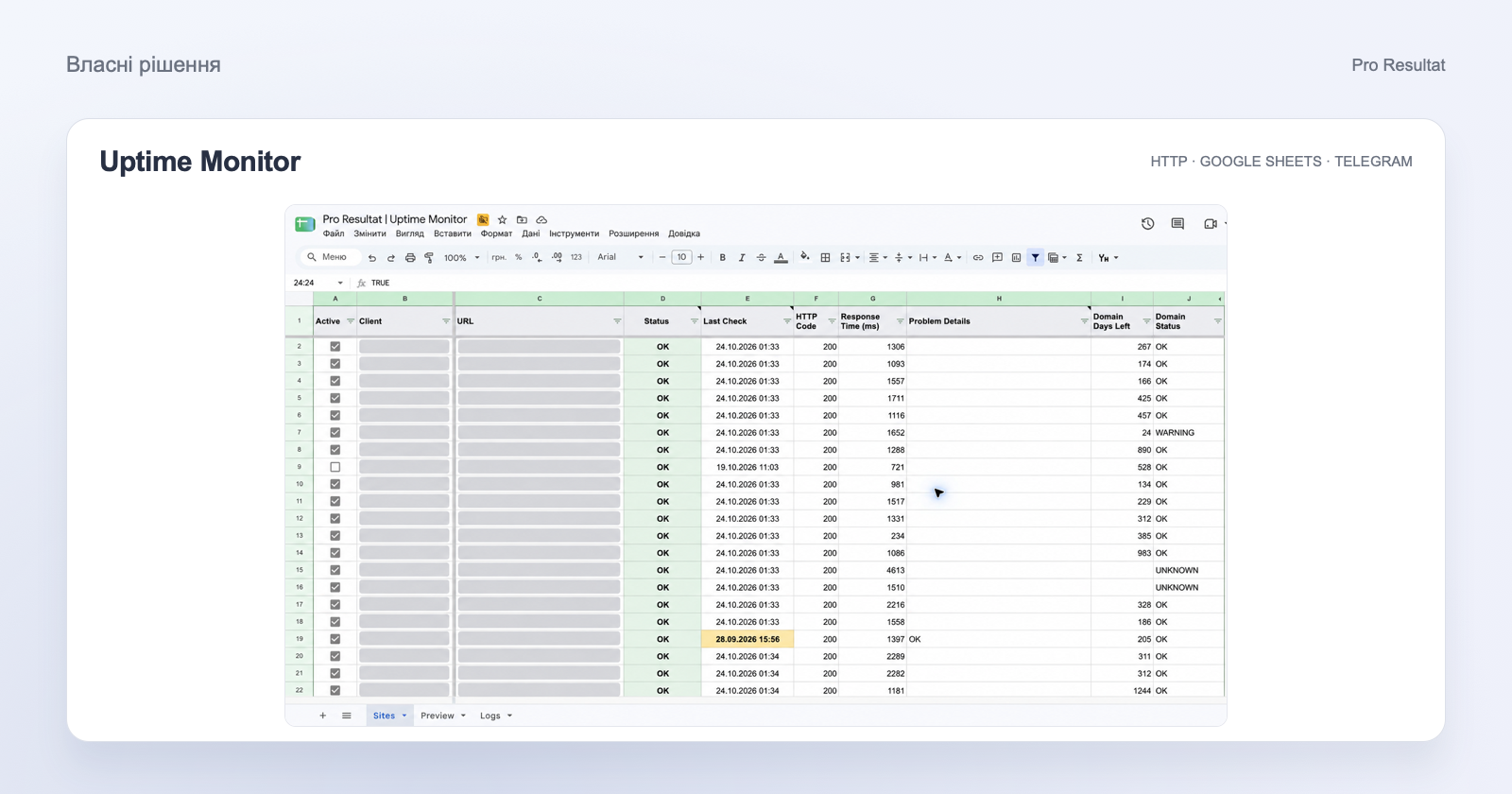The image size is (1512, 794).
Task: Pick a text color
Action: 781,258
